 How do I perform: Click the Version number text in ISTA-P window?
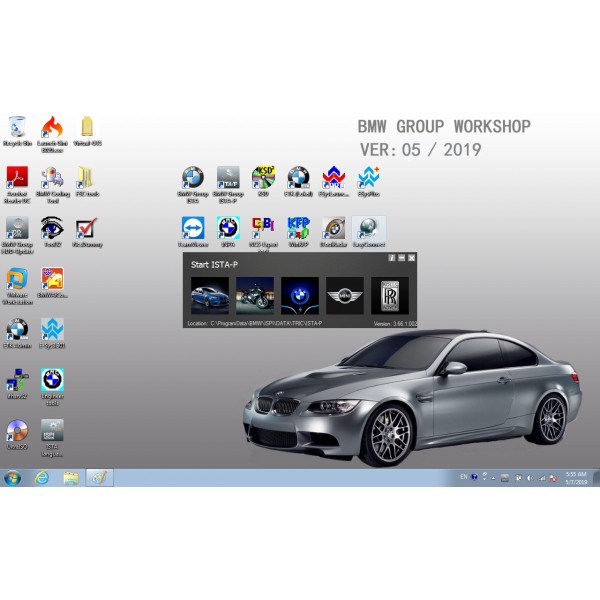tap(395, 324)
